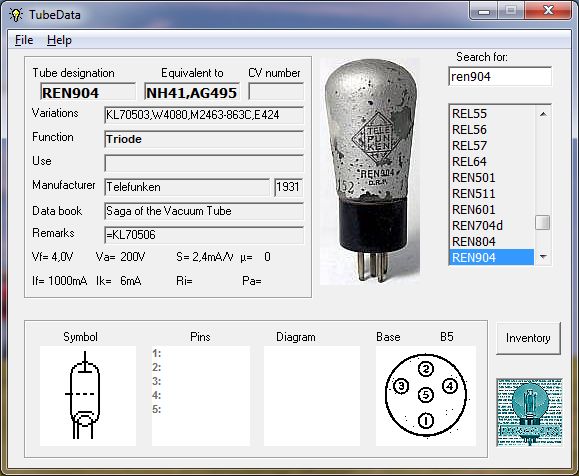Click the Tube designation field REN904
Viewport: 579px width, 476px height.
click(88, 92)
